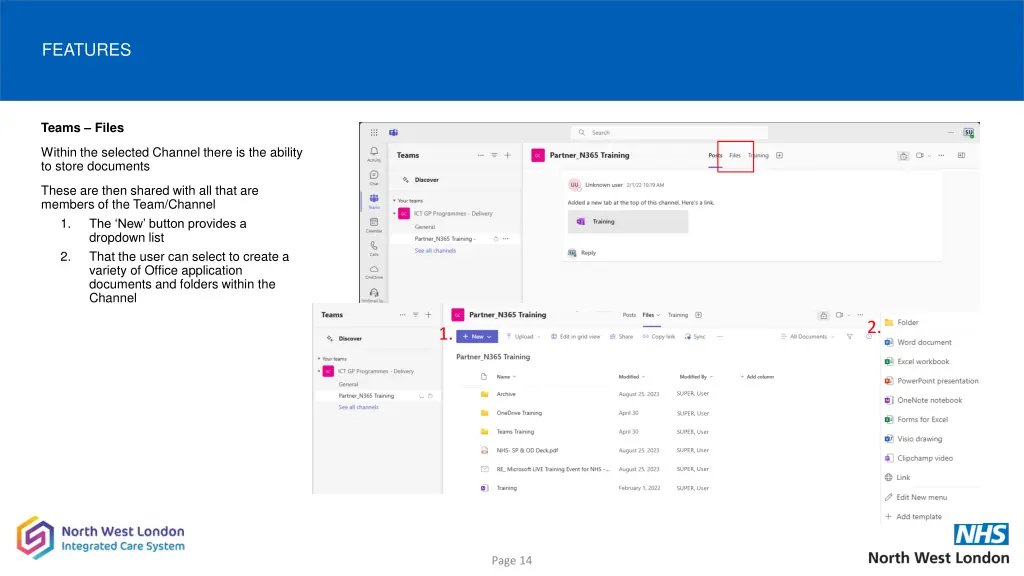Open the Modified column header dropdown

tap(632, 377)
